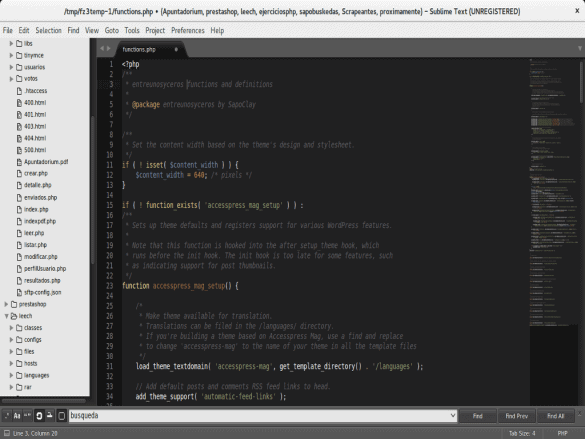Open resultados.php in the sidebar
The width and height of the screenshot is (585, 439).
coord(42,281)
